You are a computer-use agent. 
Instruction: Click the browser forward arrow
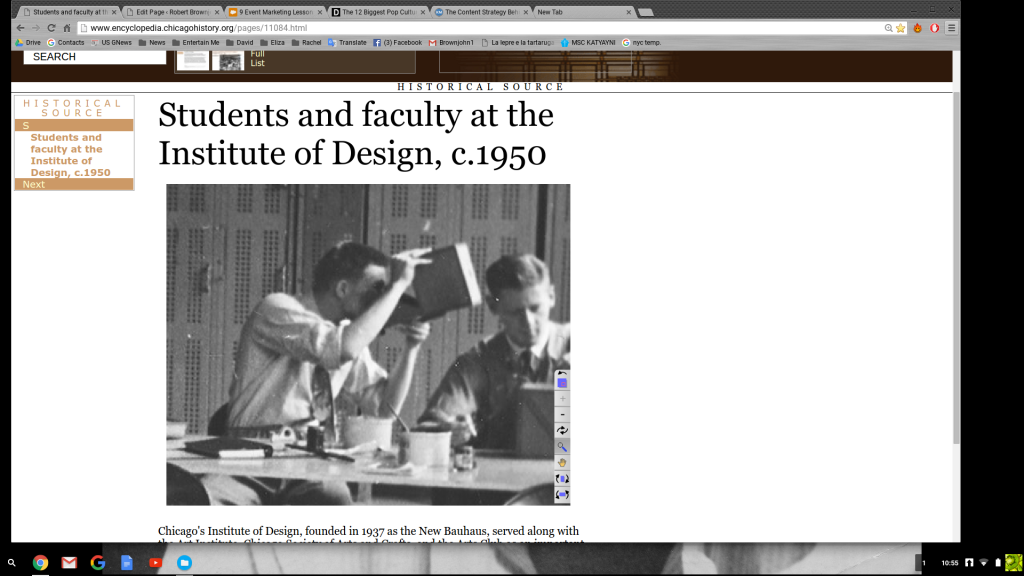[x=36, y=28]
